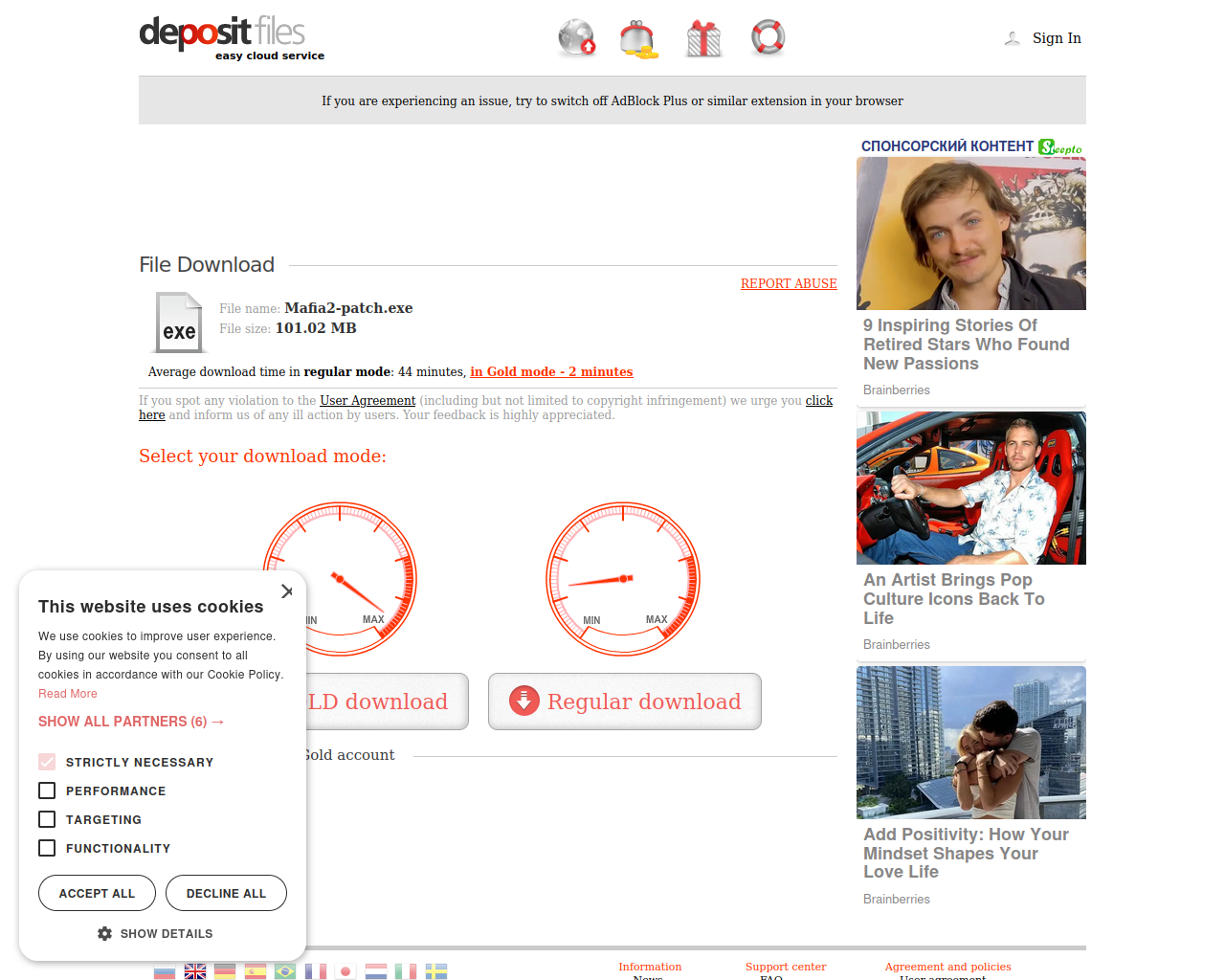Viewport: 1225px width, 980px height.
Task: Click the Report Abuse link
Action: 789,284
